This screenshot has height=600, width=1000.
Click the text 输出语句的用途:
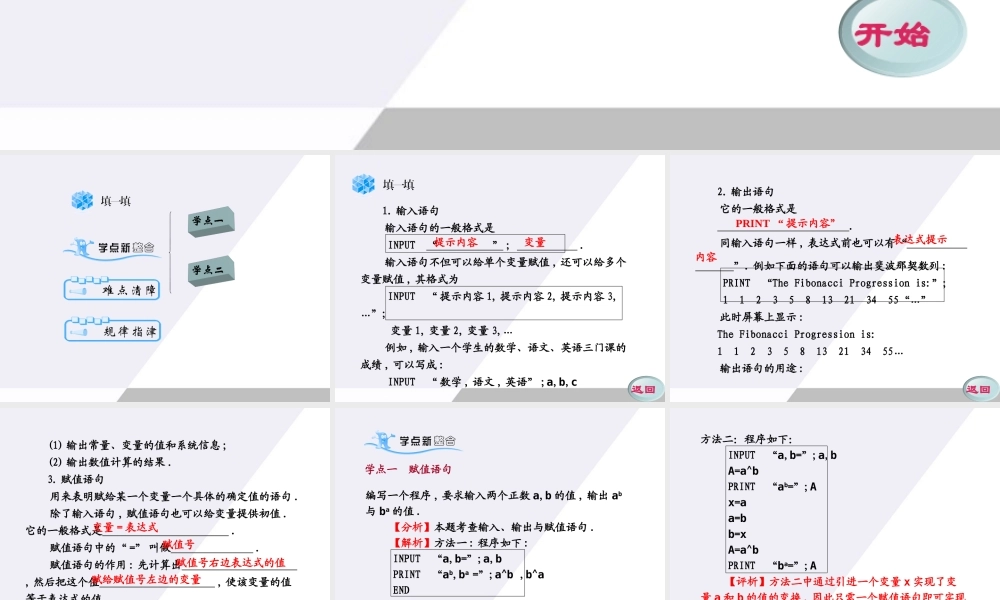tap(761, 368)
